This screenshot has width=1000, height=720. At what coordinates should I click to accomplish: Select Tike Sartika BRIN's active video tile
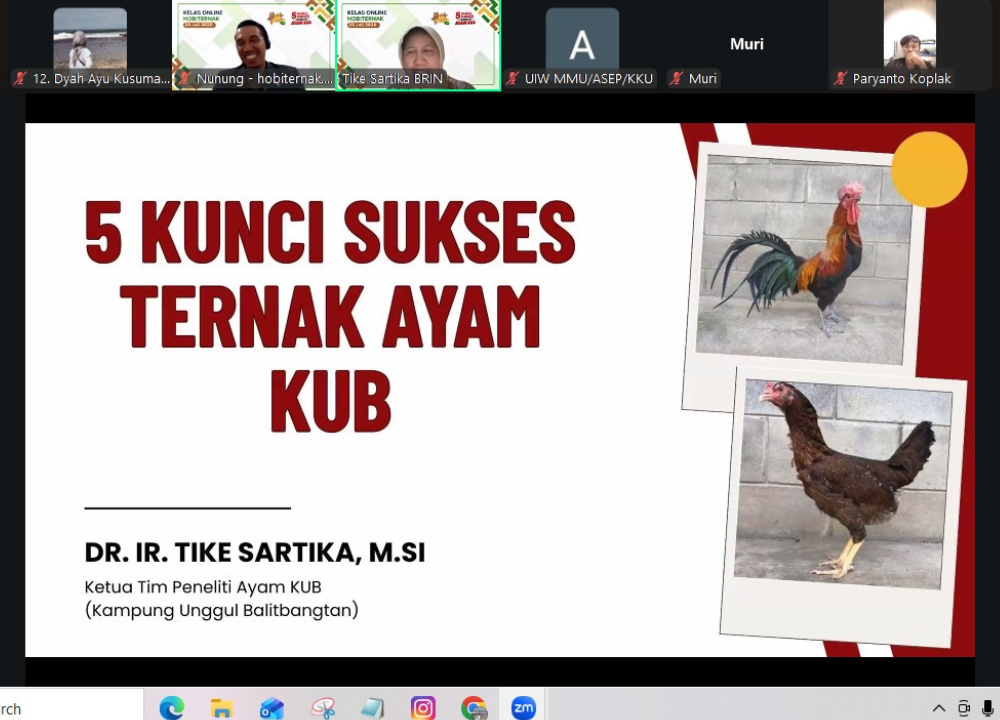[418, 45]
